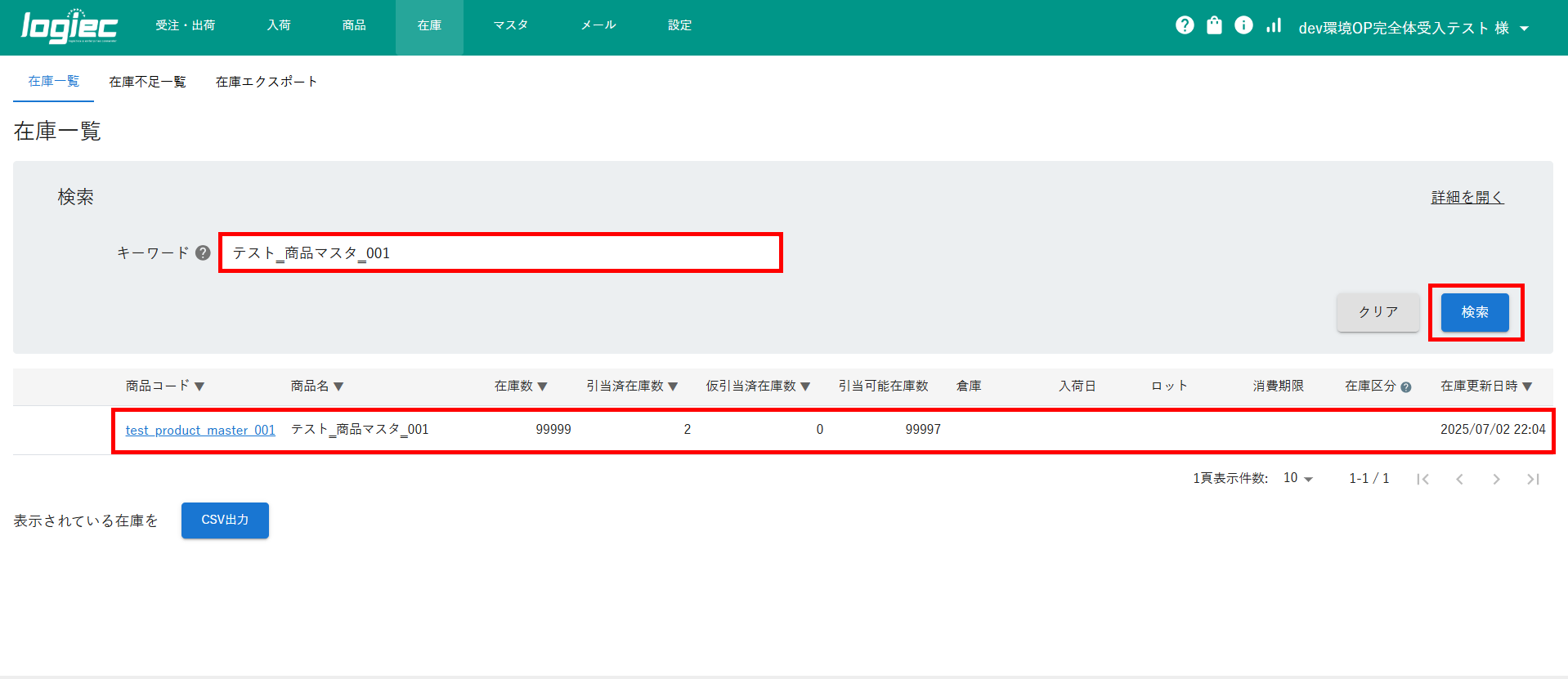
Task: Open the bar chart statistics icon
Action: click(x=1273, y=25)
